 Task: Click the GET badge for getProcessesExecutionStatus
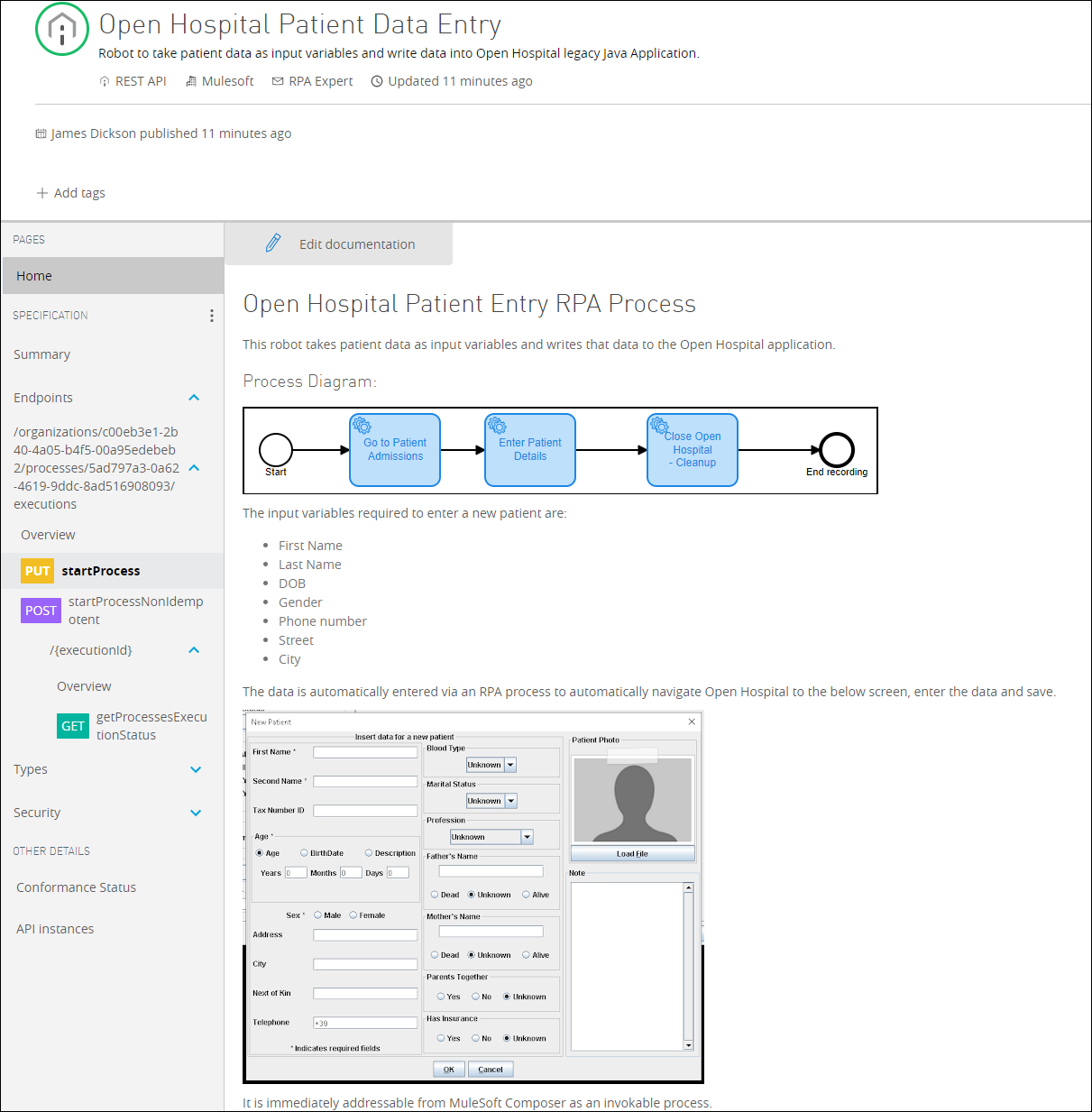[x=73, y=726]
